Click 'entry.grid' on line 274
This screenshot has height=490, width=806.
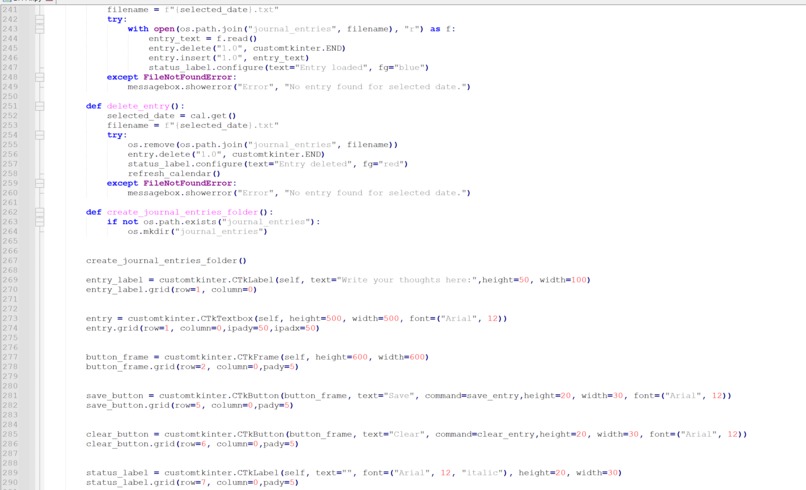click(x=112, y=329)
